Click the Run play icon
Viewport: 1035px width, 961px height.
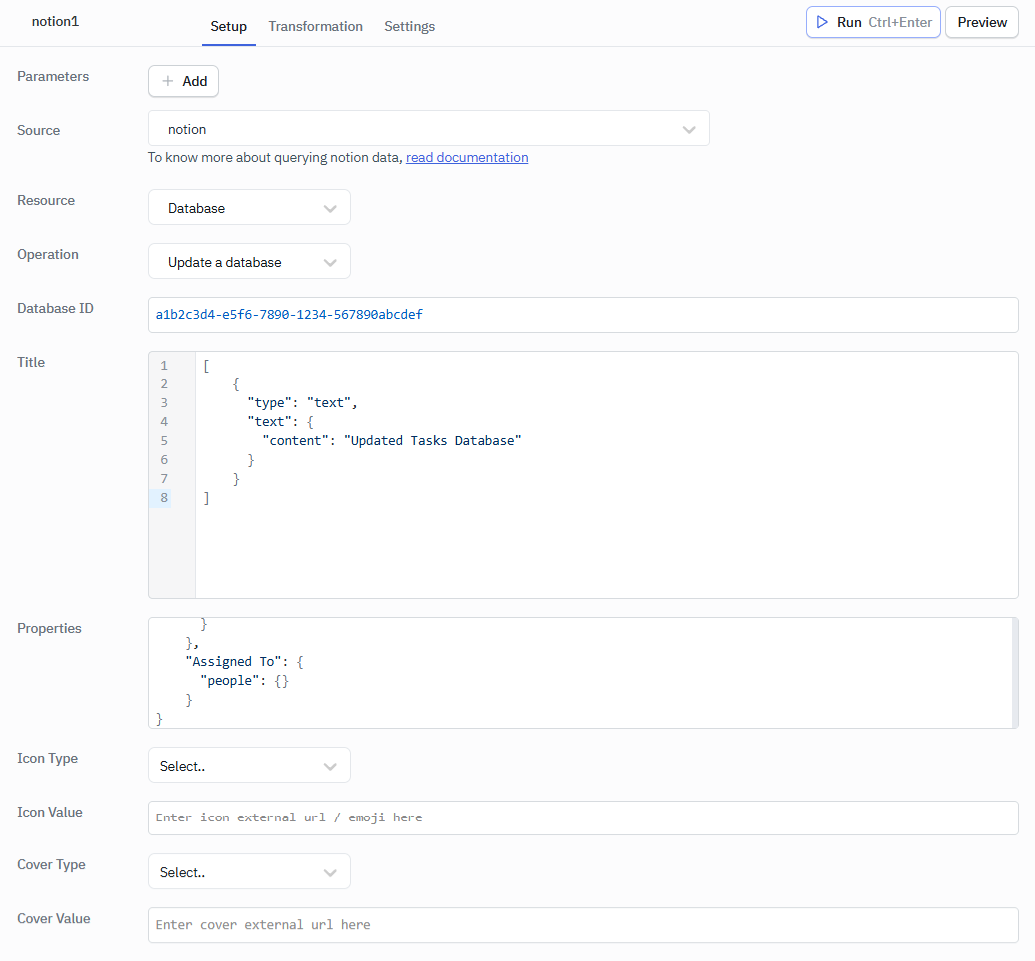(x=822, y=22)
